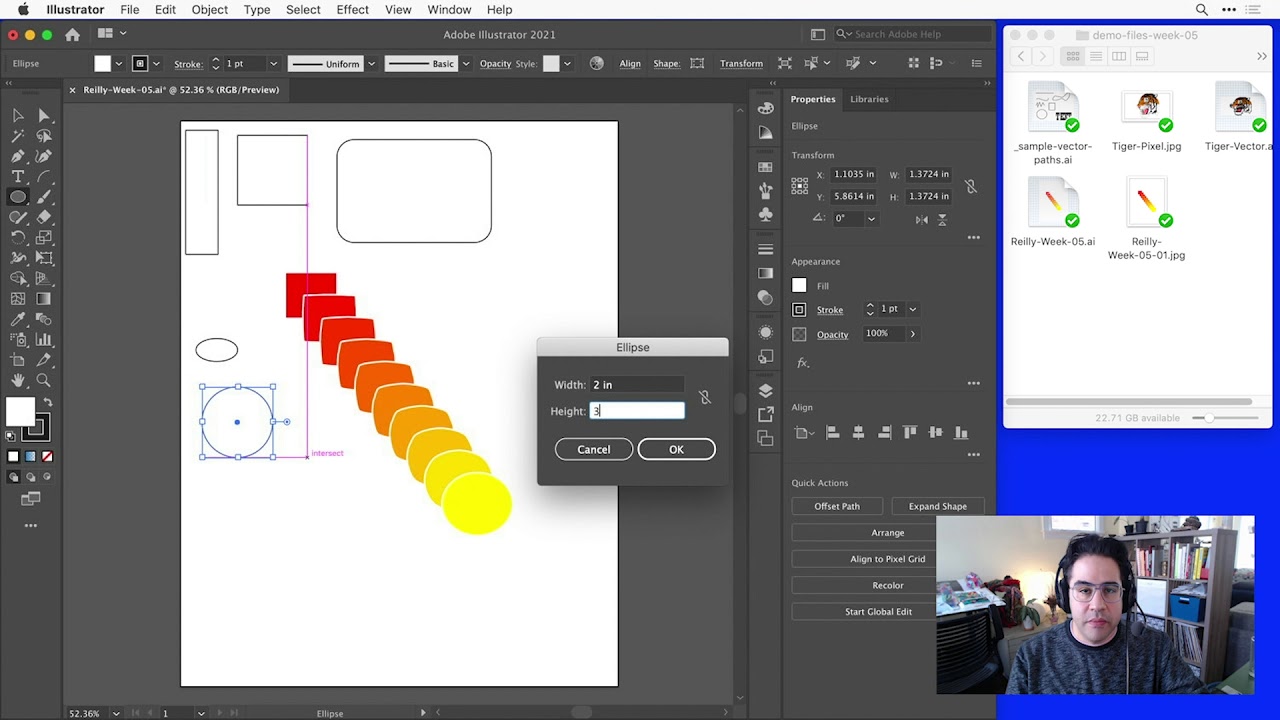Select the Artboard tool
Viewport: 1280px width, 720px height.
click(18, 360)
